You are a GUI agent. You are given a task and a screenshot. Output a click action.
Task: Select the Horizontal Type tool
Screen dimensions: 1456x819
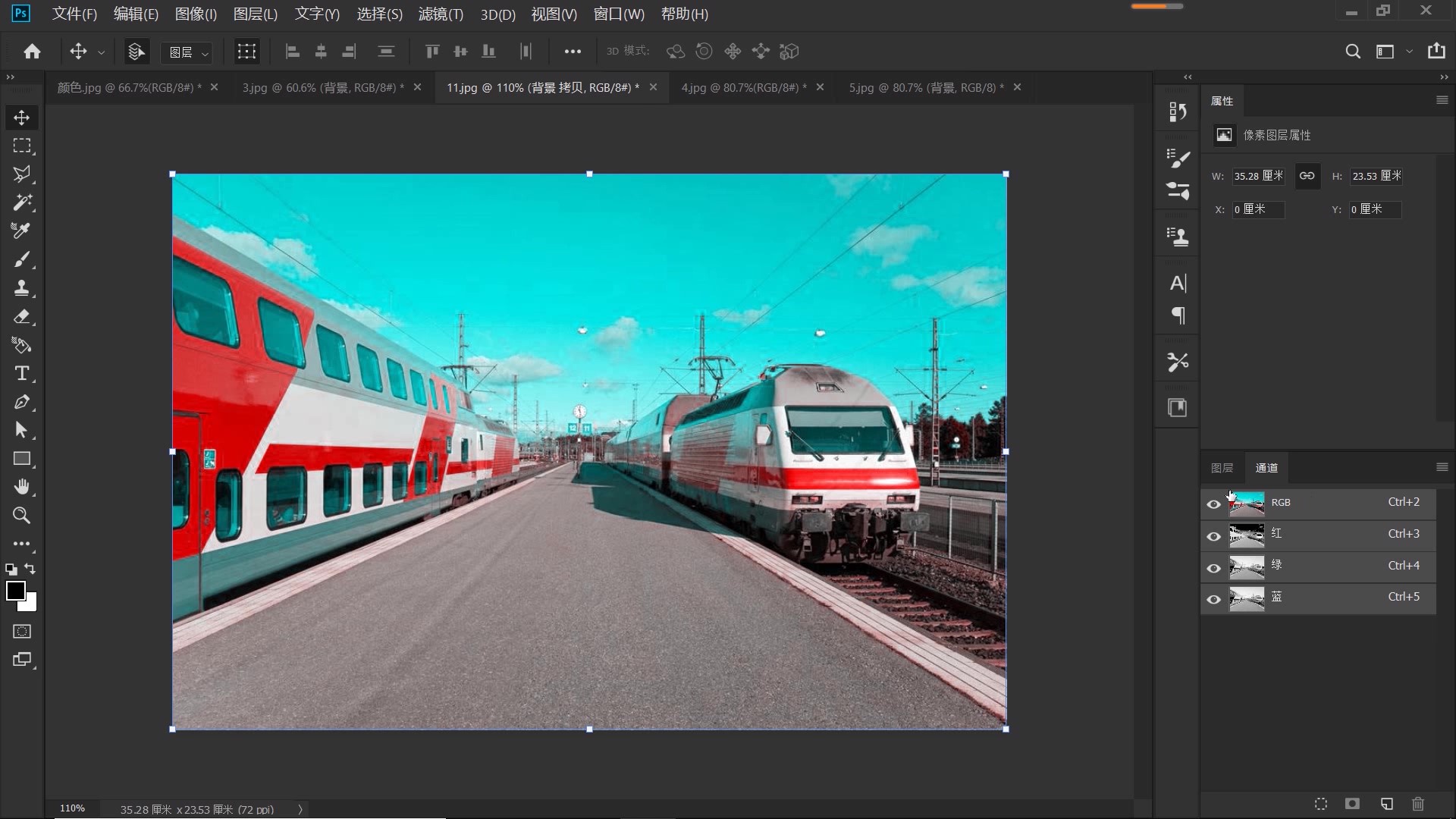22,373
